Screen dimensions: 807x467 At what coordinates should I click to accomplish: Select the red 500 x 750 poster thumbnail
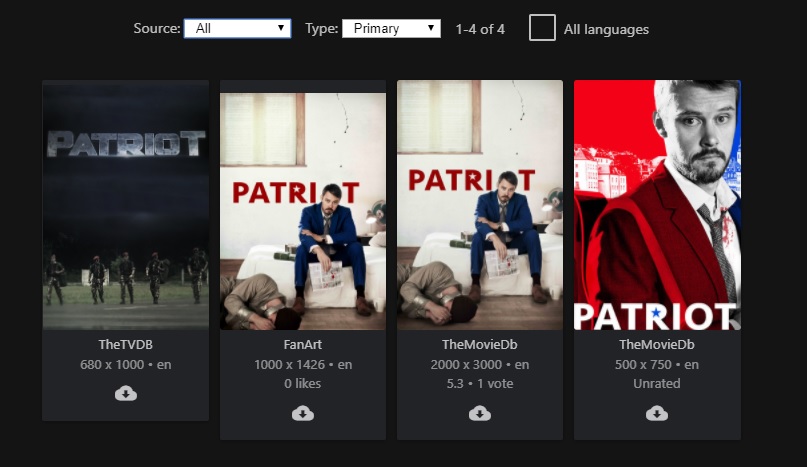tap(657, 204)
